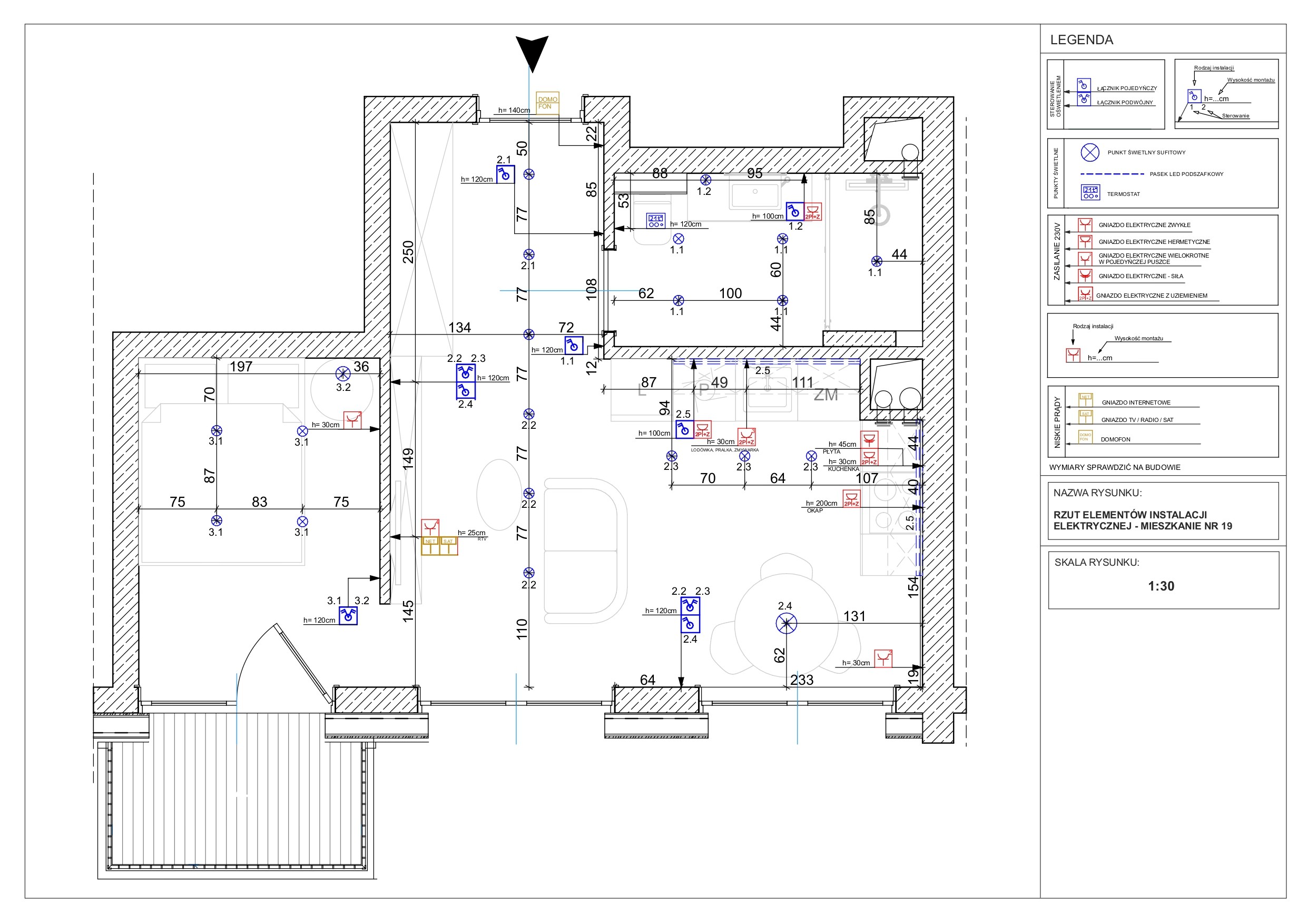The width and height of the screenshot is (1307, 924).
Task: Select the drawing title RZUT ELEMENTÓW INSTALACJI ELEKTRYCZNEJ
Action: 1143,520
